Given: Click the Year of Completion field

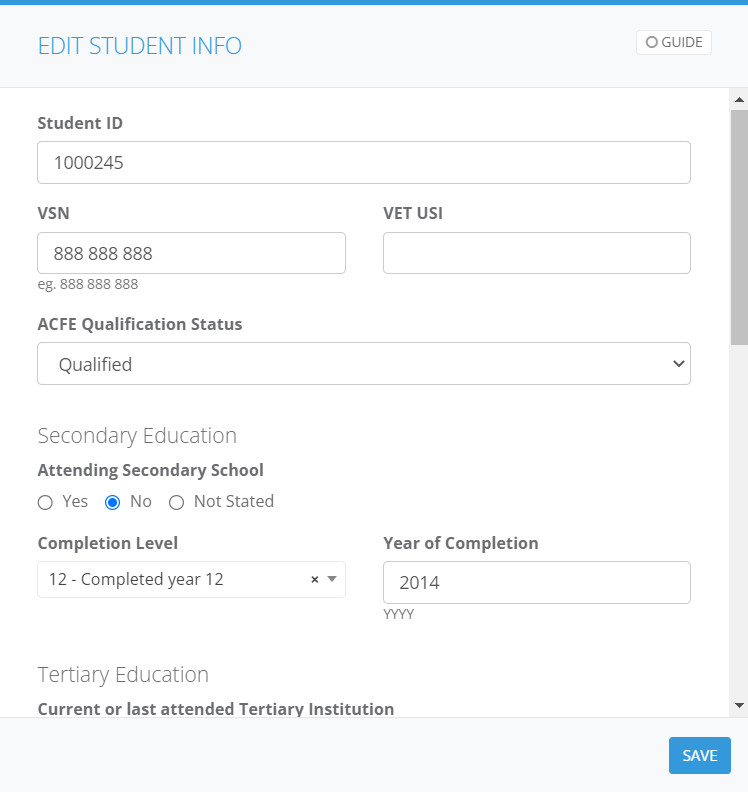Looking at the screenshot, I should (537, 582).
